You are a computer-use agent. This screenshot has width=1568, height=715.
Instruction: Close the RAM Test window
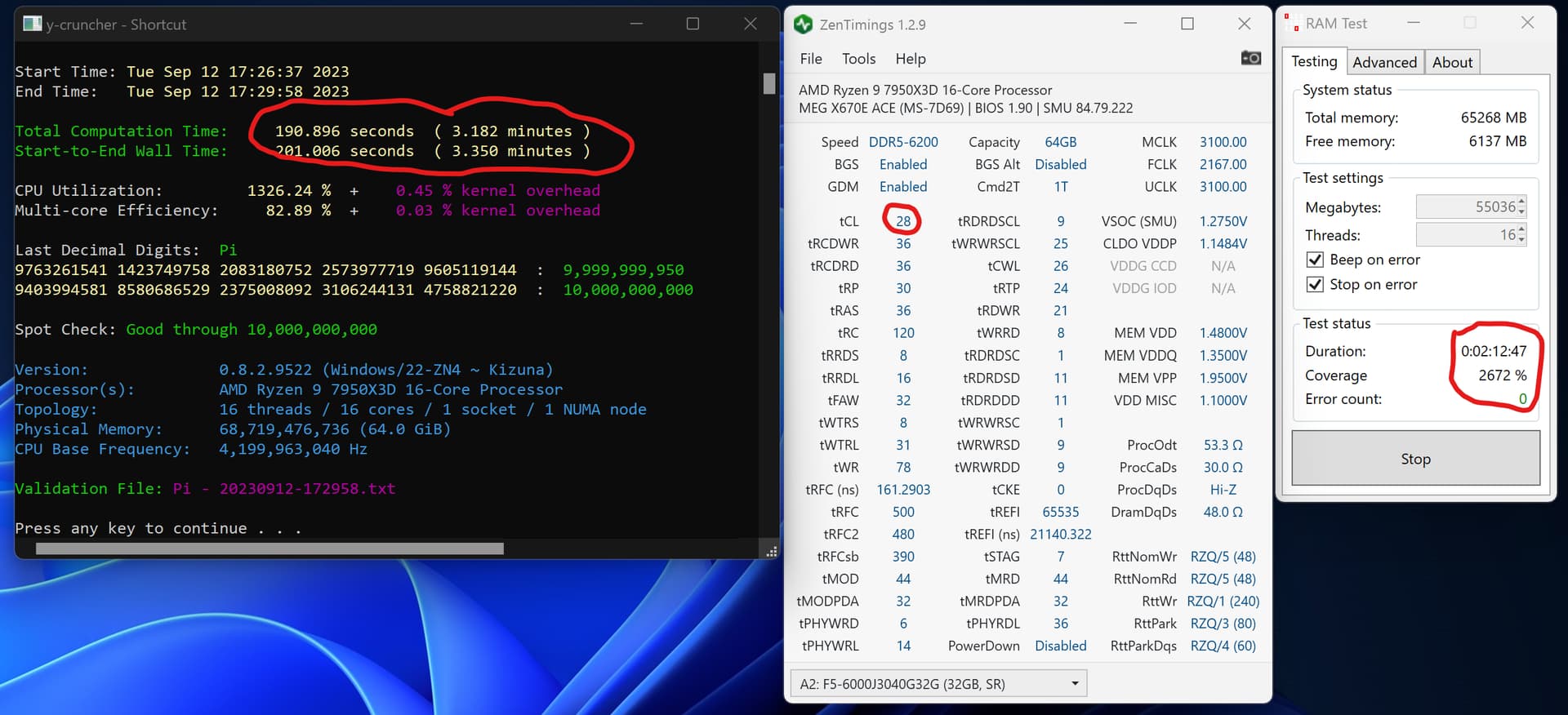pyautogui.click(x=1527, y=23)
